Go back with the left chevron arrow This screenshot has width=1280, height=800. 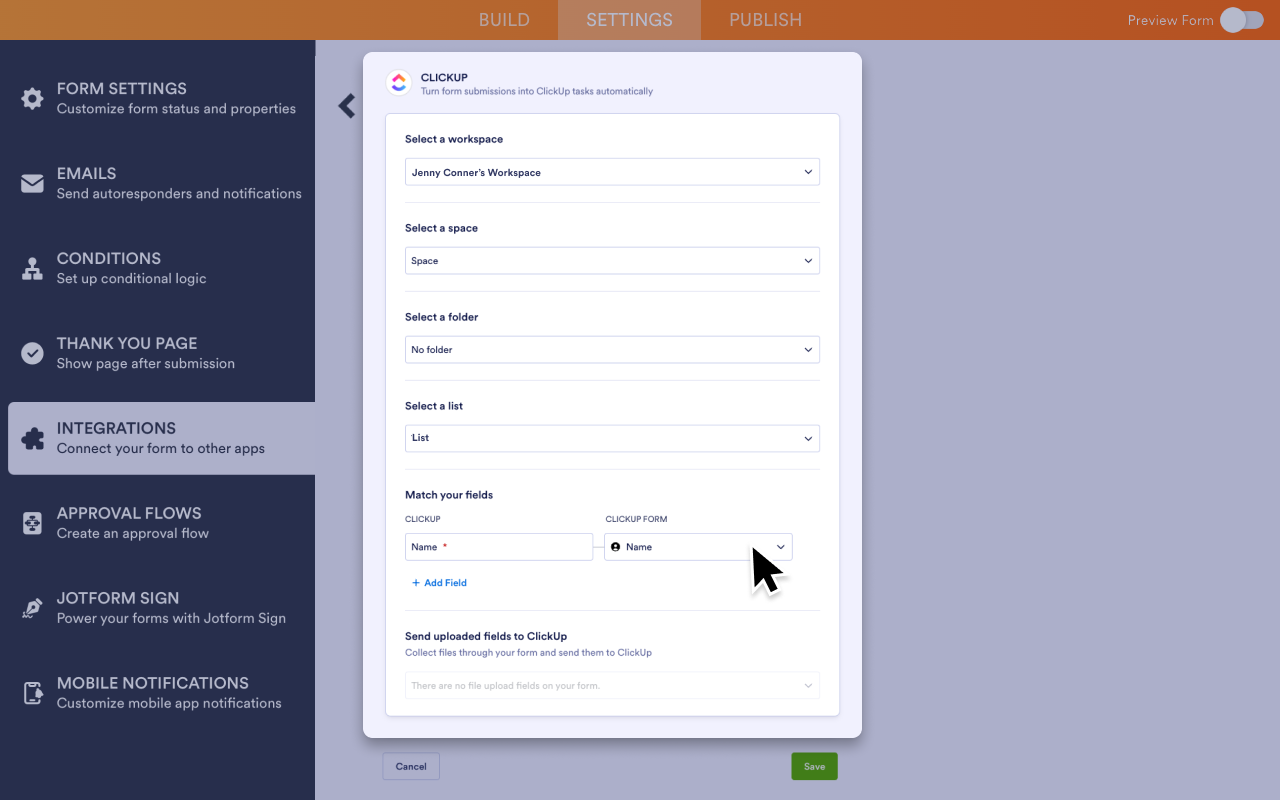pos(347,105)
